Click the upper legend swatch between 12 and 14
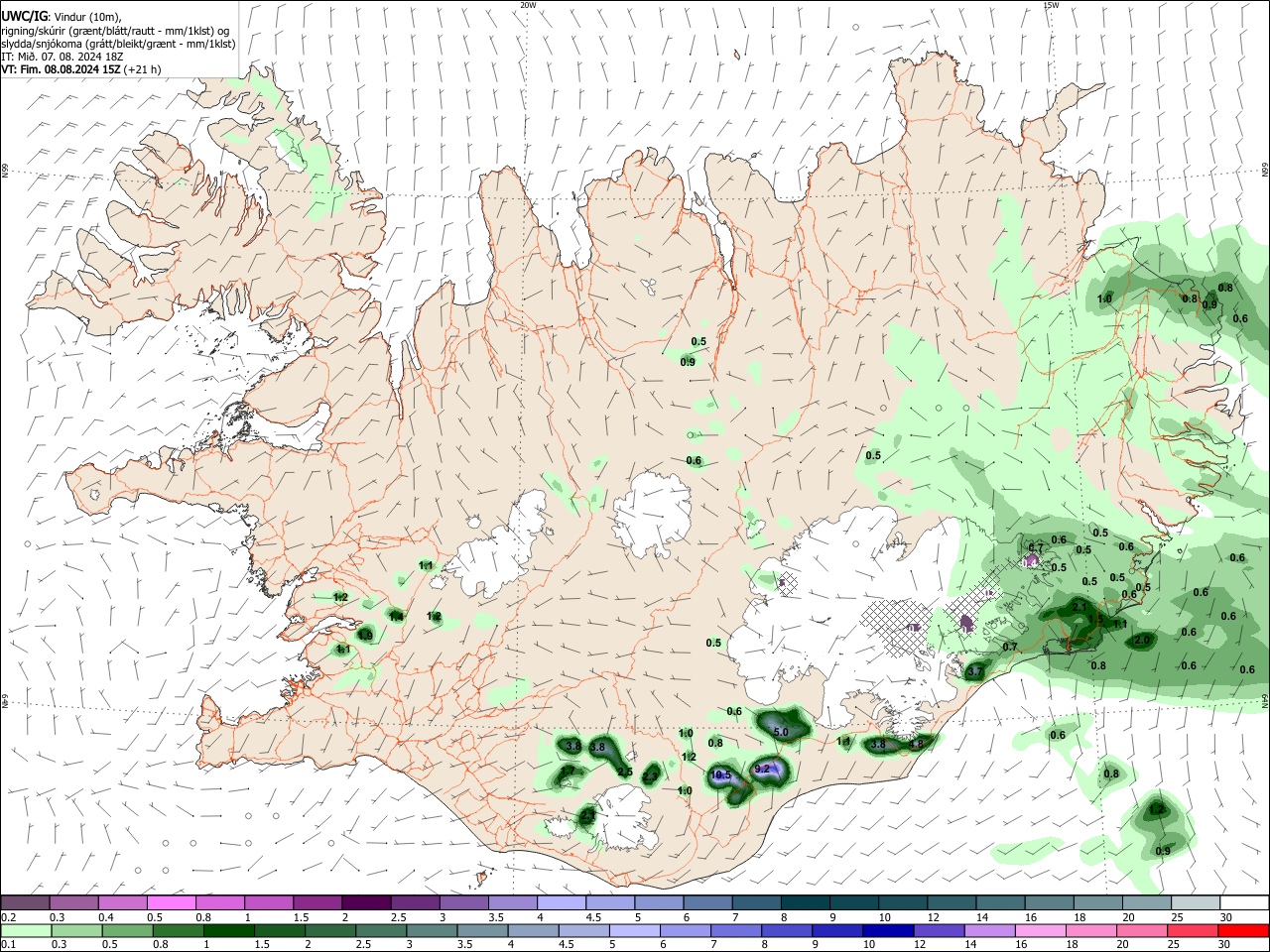1270x952 pixels. (x=952, y=902)
